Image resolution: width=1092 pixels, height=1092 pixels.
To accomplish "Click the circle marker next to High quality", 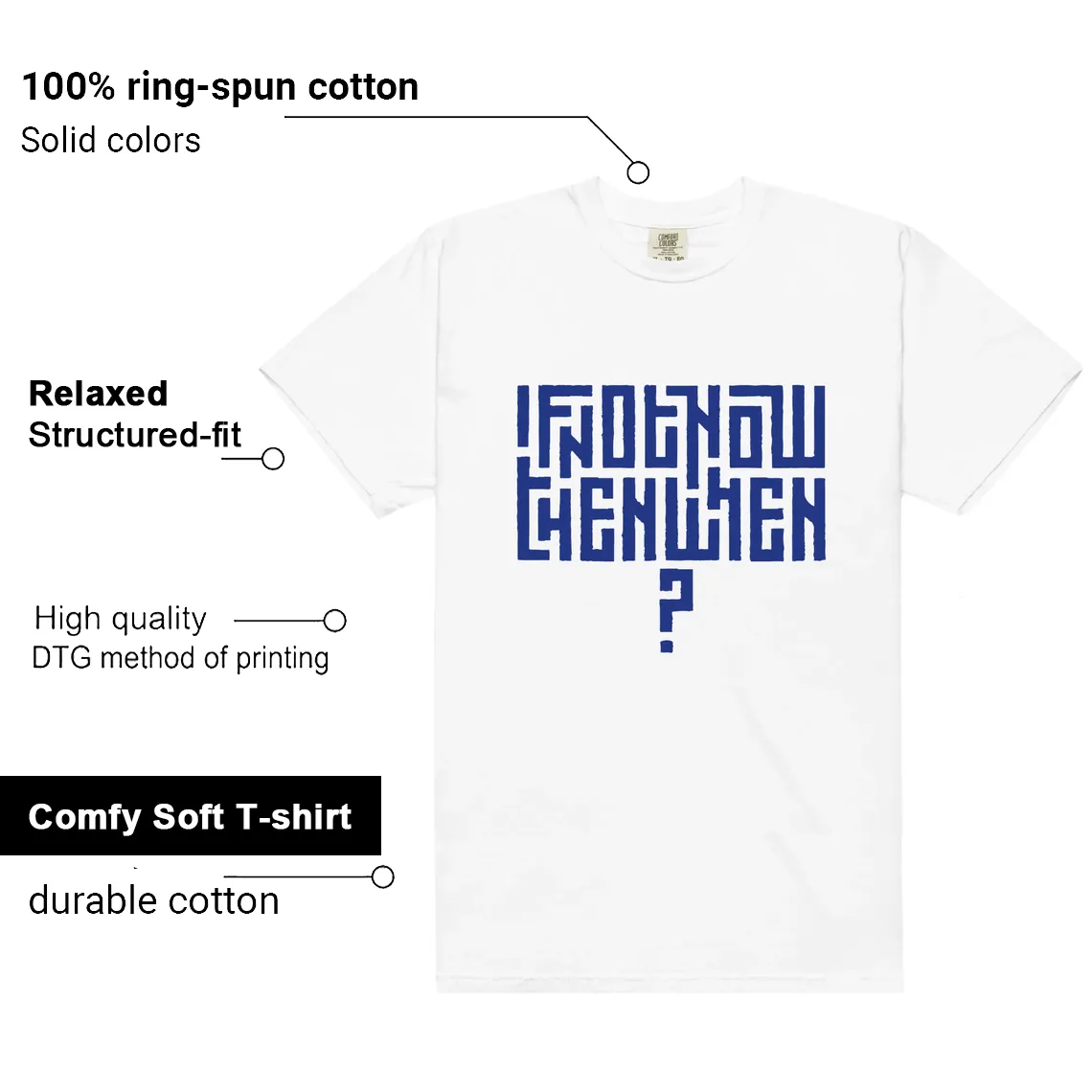I will (x=335, y=621).
